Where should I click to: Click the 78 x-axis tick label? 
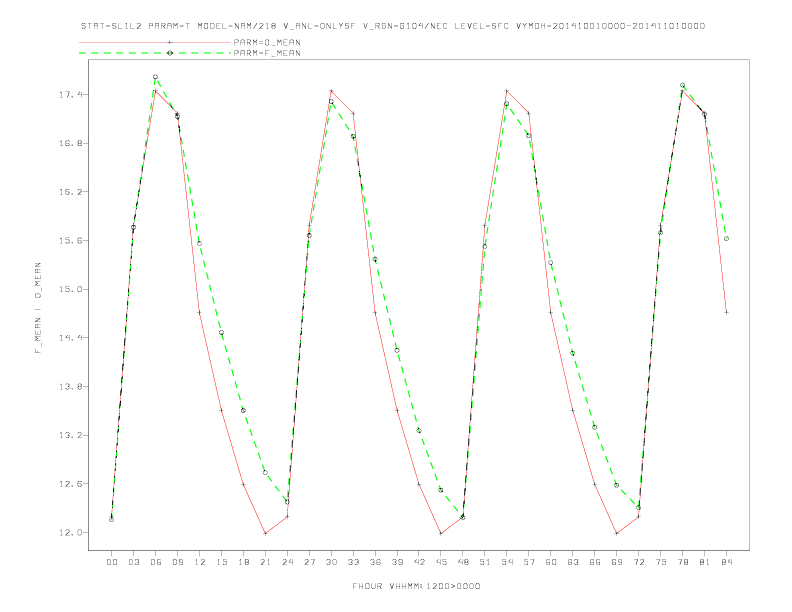(682, 562)
